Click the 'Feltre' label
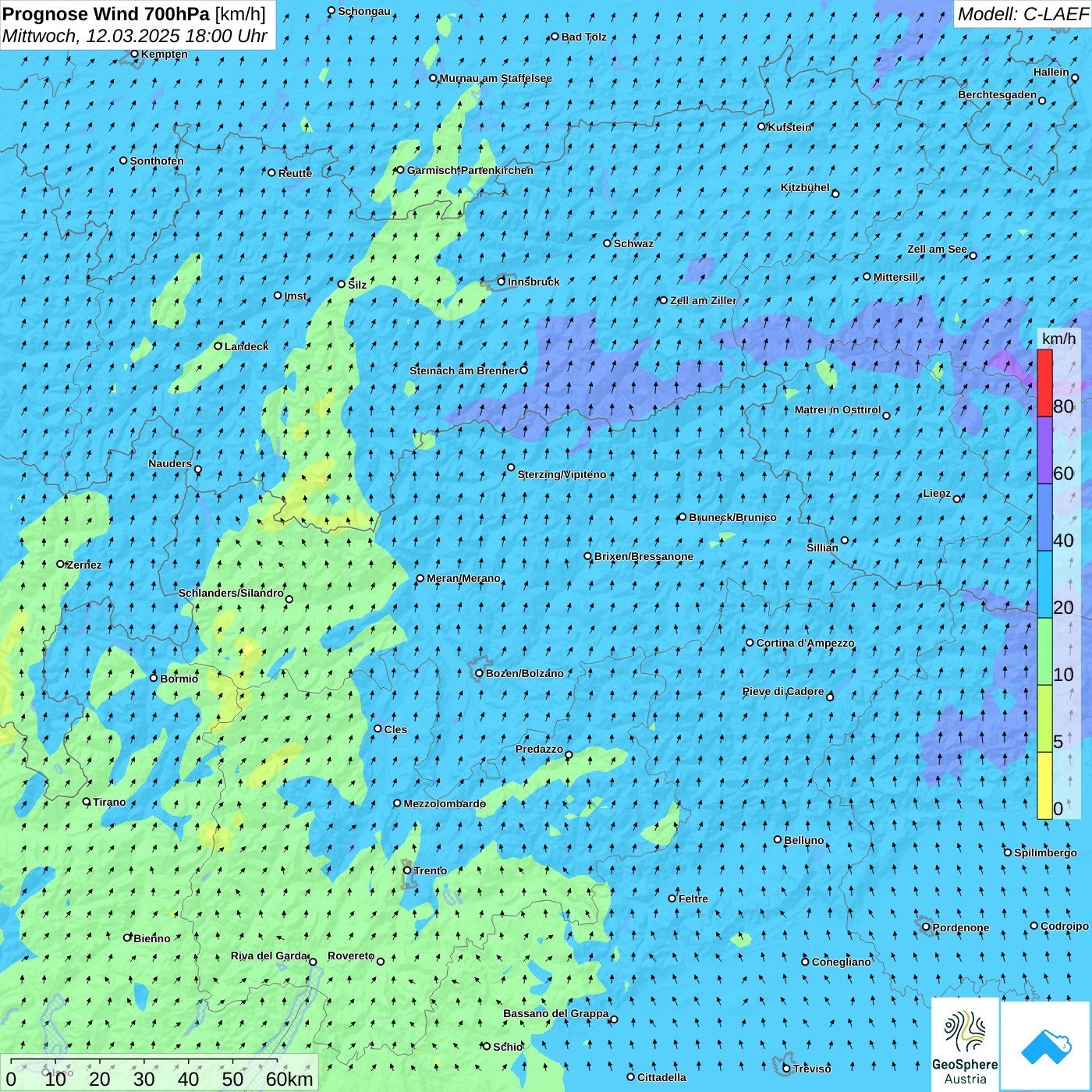The height and width of the screenshot is (1092, 1092). click(x=693, y=899)
